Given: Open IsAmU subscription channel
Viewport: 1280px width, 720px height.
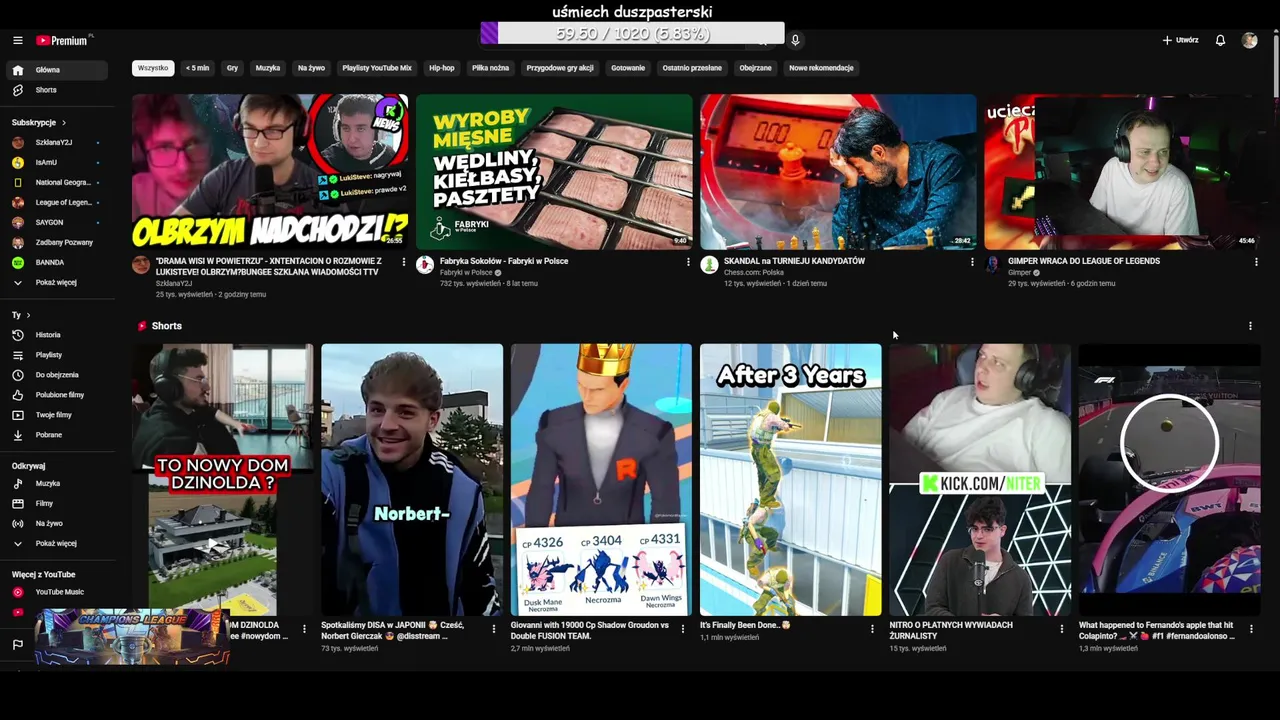Looking at the screenshot, I should [56, 162].
